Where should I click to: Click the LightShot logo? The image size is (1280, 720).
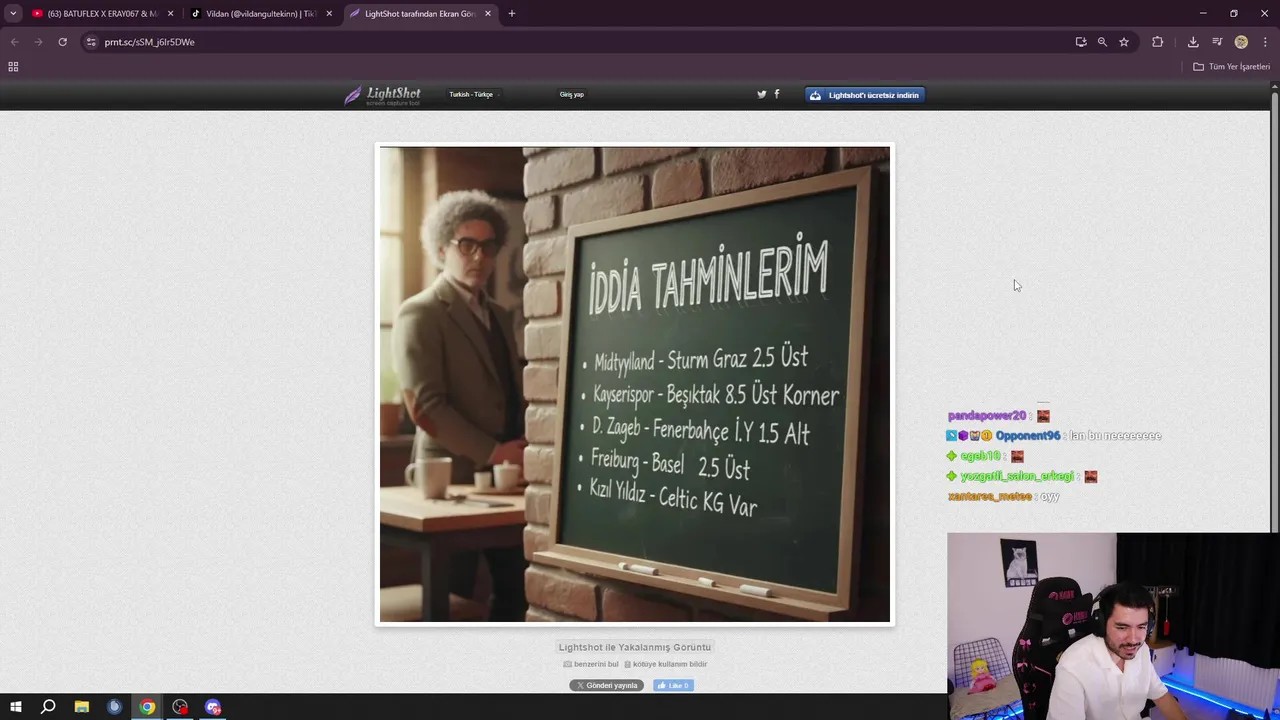(x=382, y=95)
